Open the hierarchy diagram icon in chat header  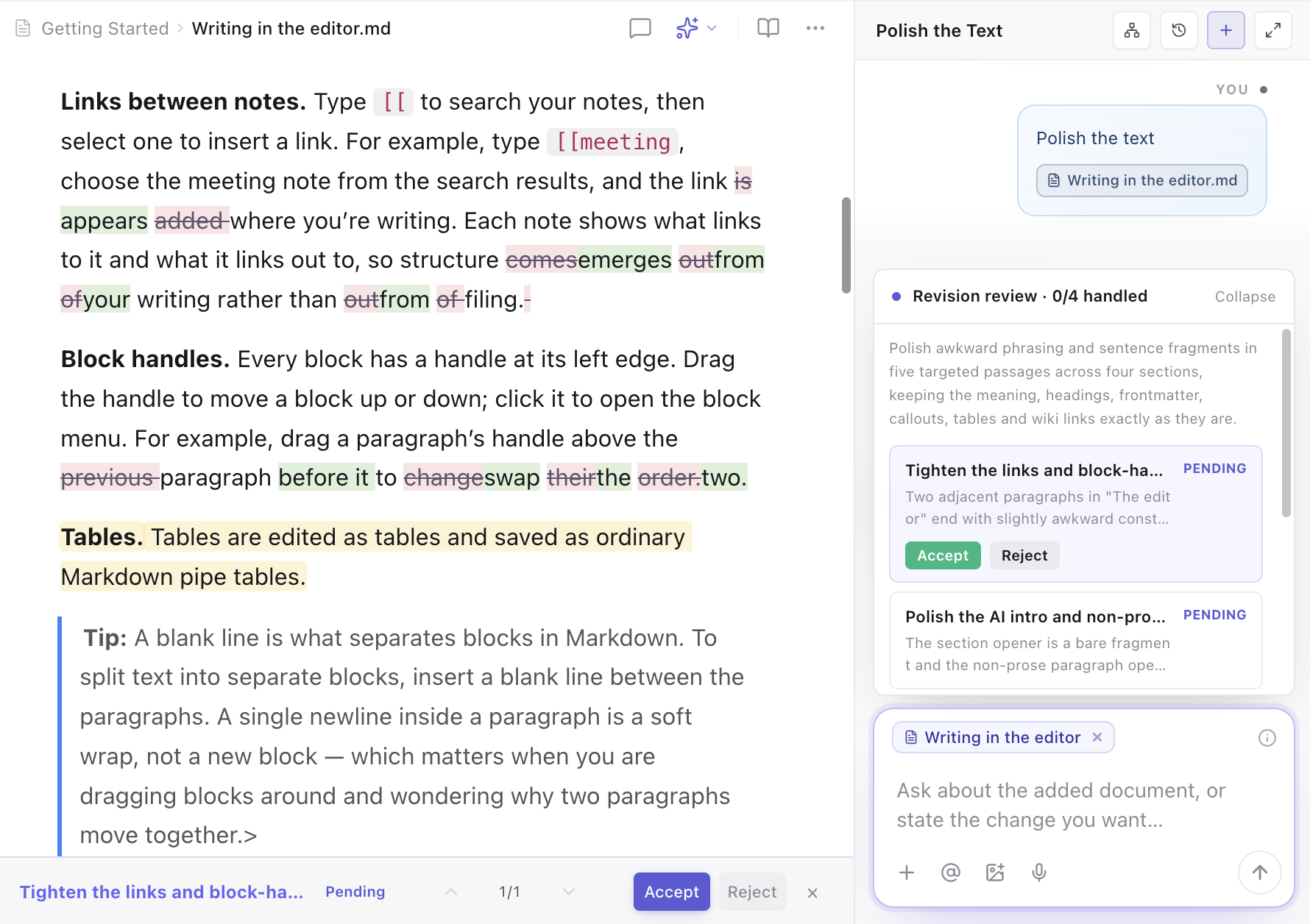click(x=1132, y=30)
